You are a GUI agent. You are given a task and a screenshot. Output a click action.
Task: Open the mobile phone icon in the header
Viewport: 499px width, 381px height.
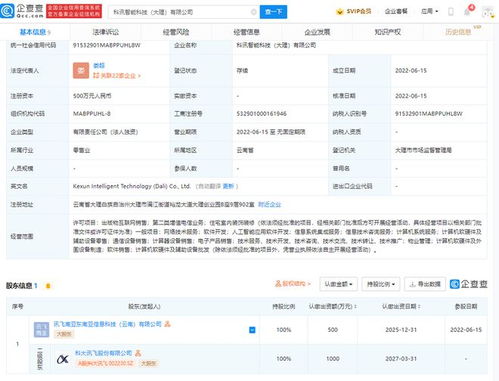click(x=451, y=12)
